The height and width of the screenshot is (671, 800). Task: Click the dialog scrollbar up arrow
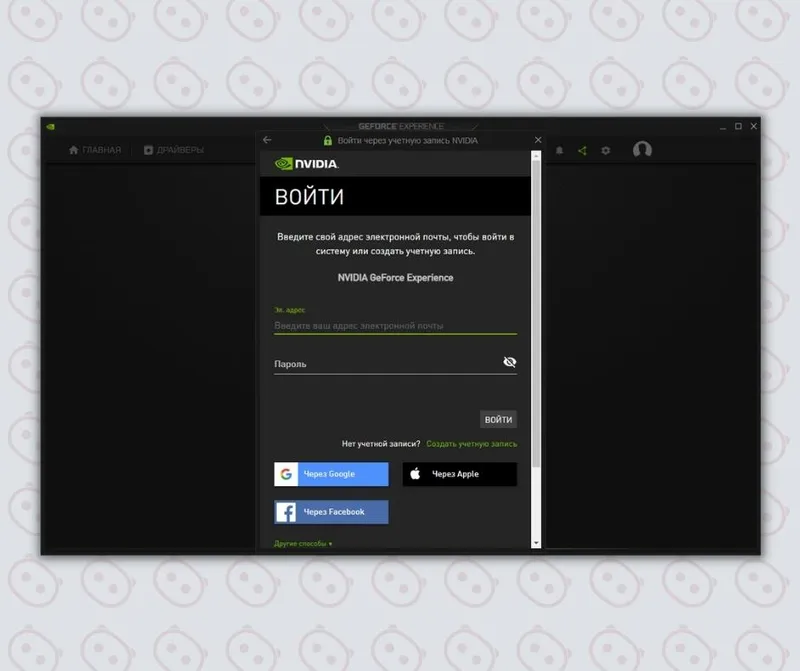(x=536, y=156)
